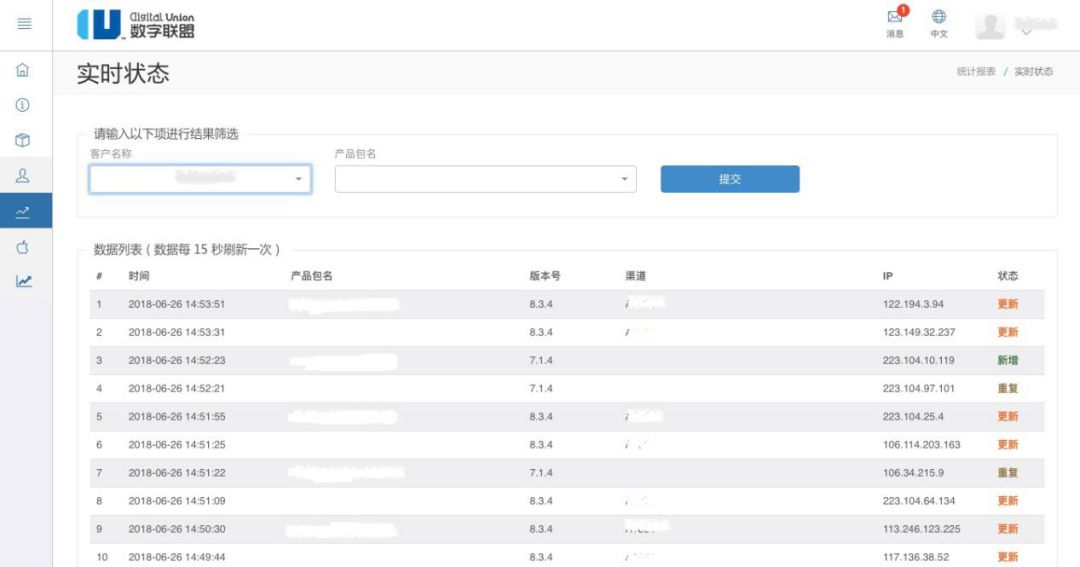Click 新增 status in row 3
Screen dimensions: 1080x567
(1008, 360)
